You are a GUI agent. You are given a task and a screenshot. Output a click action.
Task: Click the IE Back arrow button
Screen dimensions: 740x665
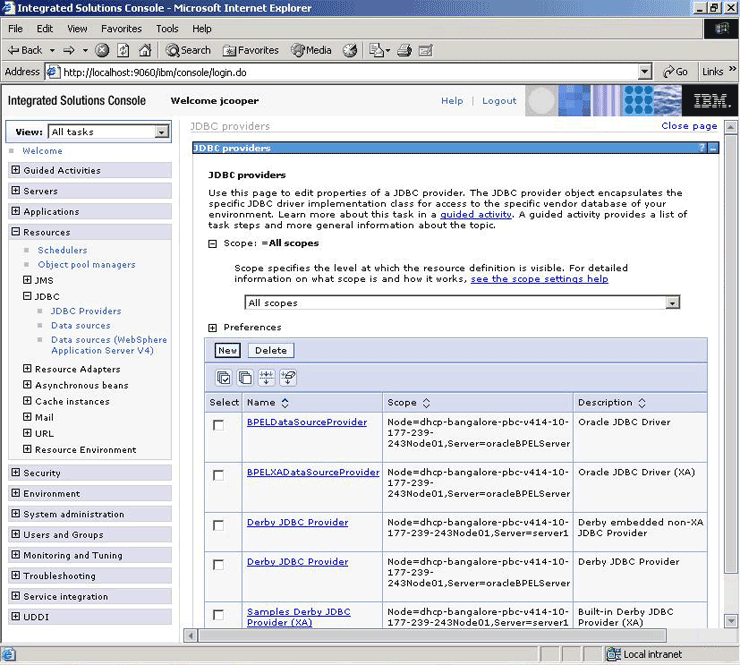pyautogui.click(x=25, y=50)
